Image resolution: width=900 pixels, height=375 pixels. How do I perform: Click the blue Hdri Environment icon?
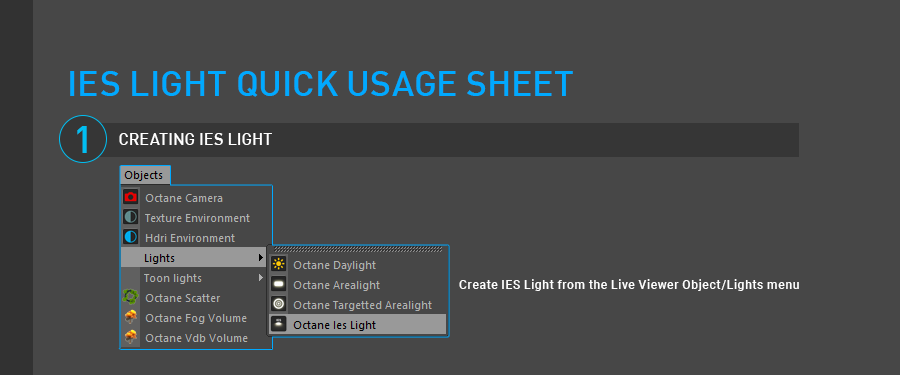click(131, 237)
